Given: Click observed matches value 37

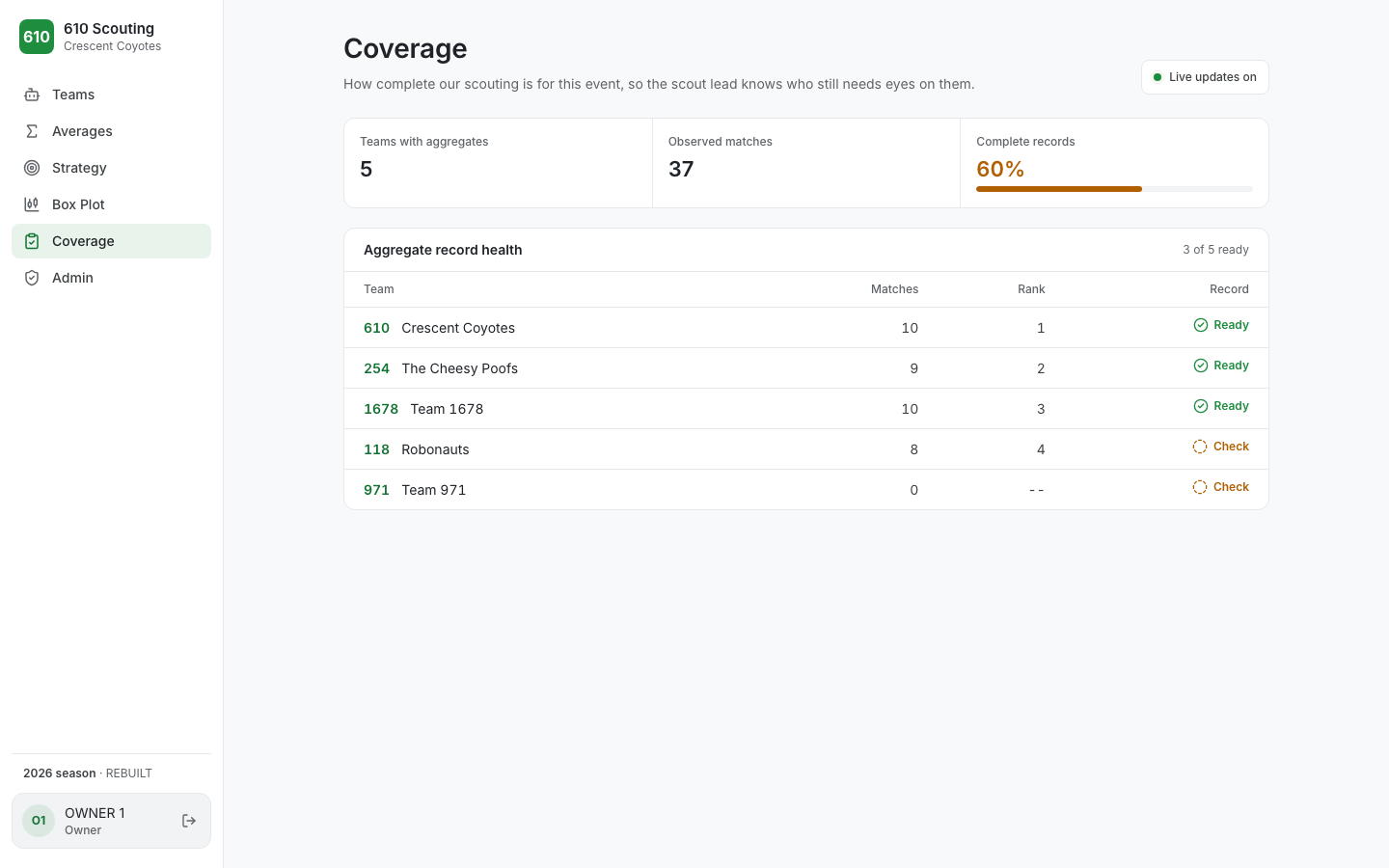Looking at the screenshot, I should pos(681,169).
